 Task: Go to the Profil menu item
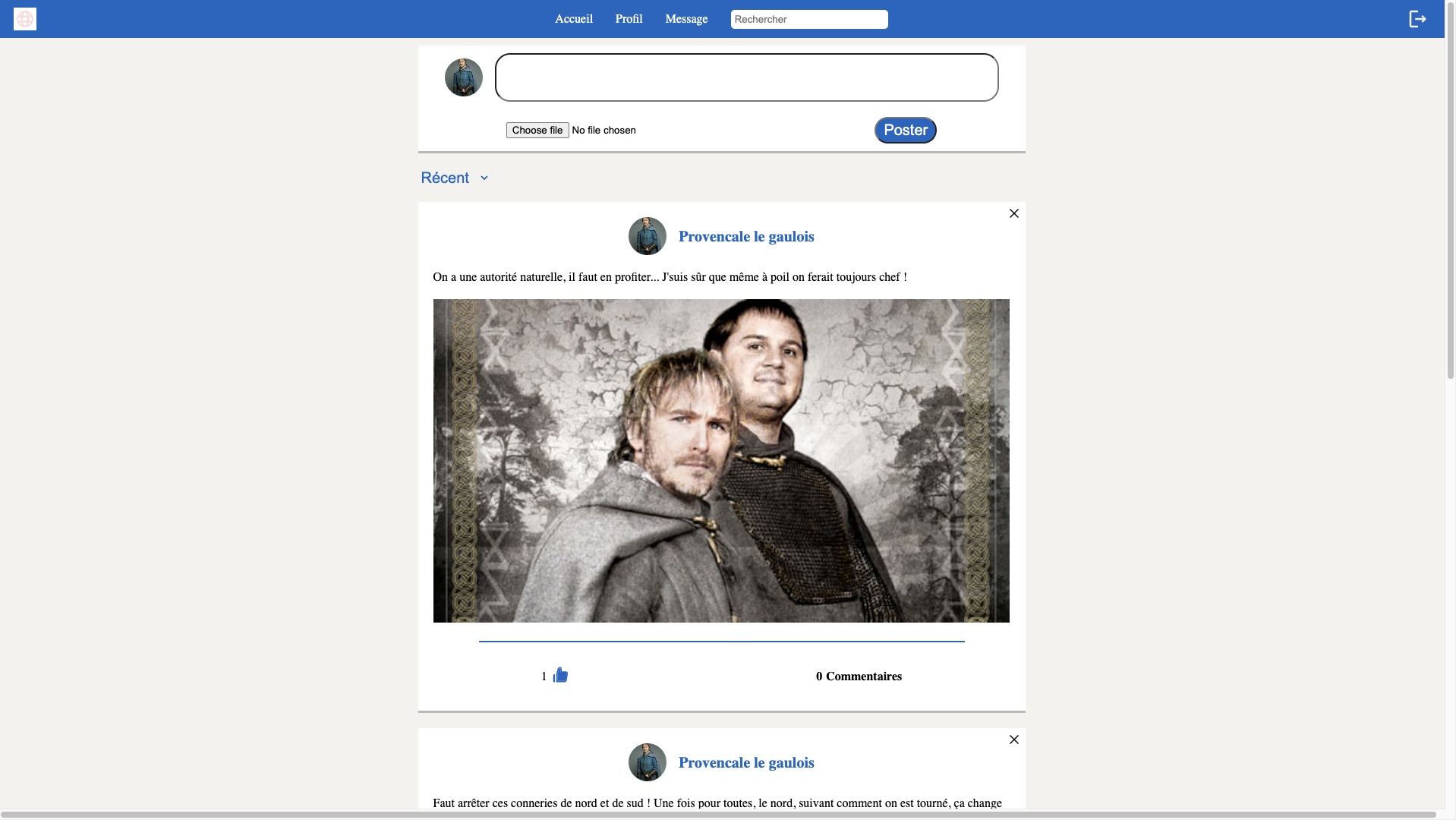(629, 19)
